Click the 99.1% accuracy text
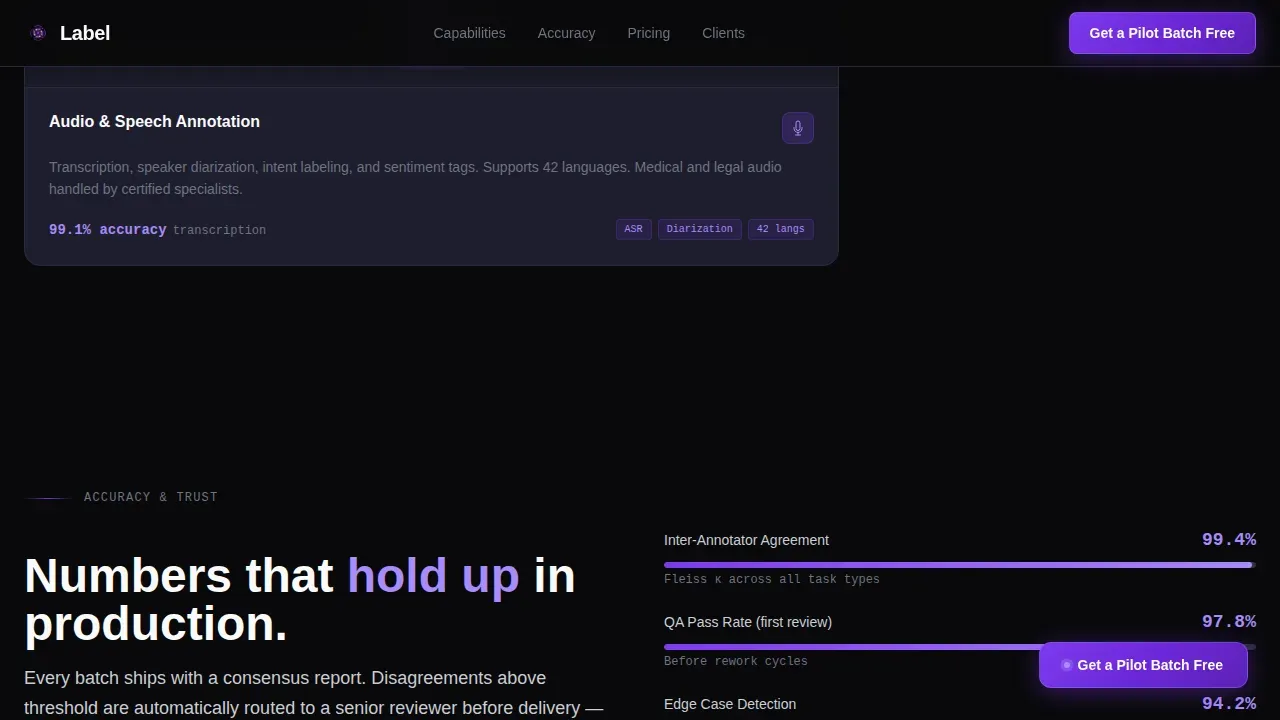Screen dimensions: 1280x720 pos(108,229)
